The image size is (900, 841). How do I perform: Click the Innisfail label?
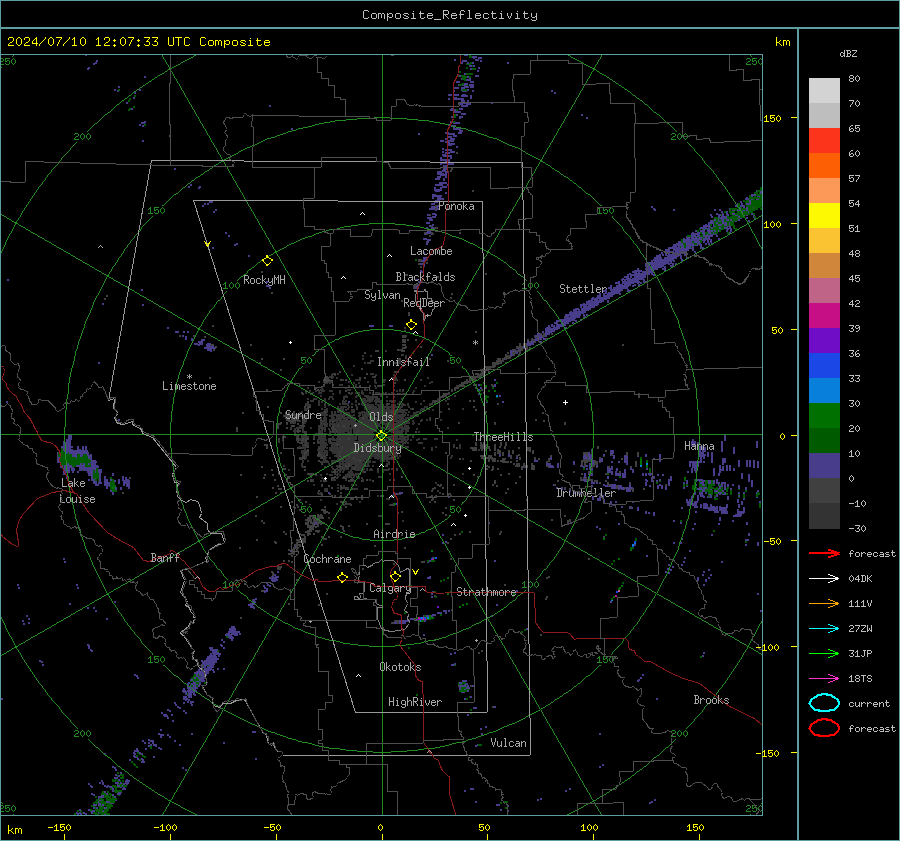[x=403, y=362]
